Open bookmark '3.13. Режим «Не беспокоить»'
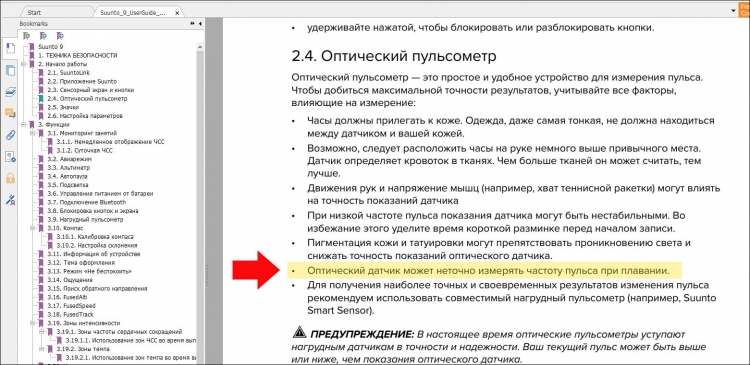The width and height of the screenshot is (750, 365). click(89, 271)
